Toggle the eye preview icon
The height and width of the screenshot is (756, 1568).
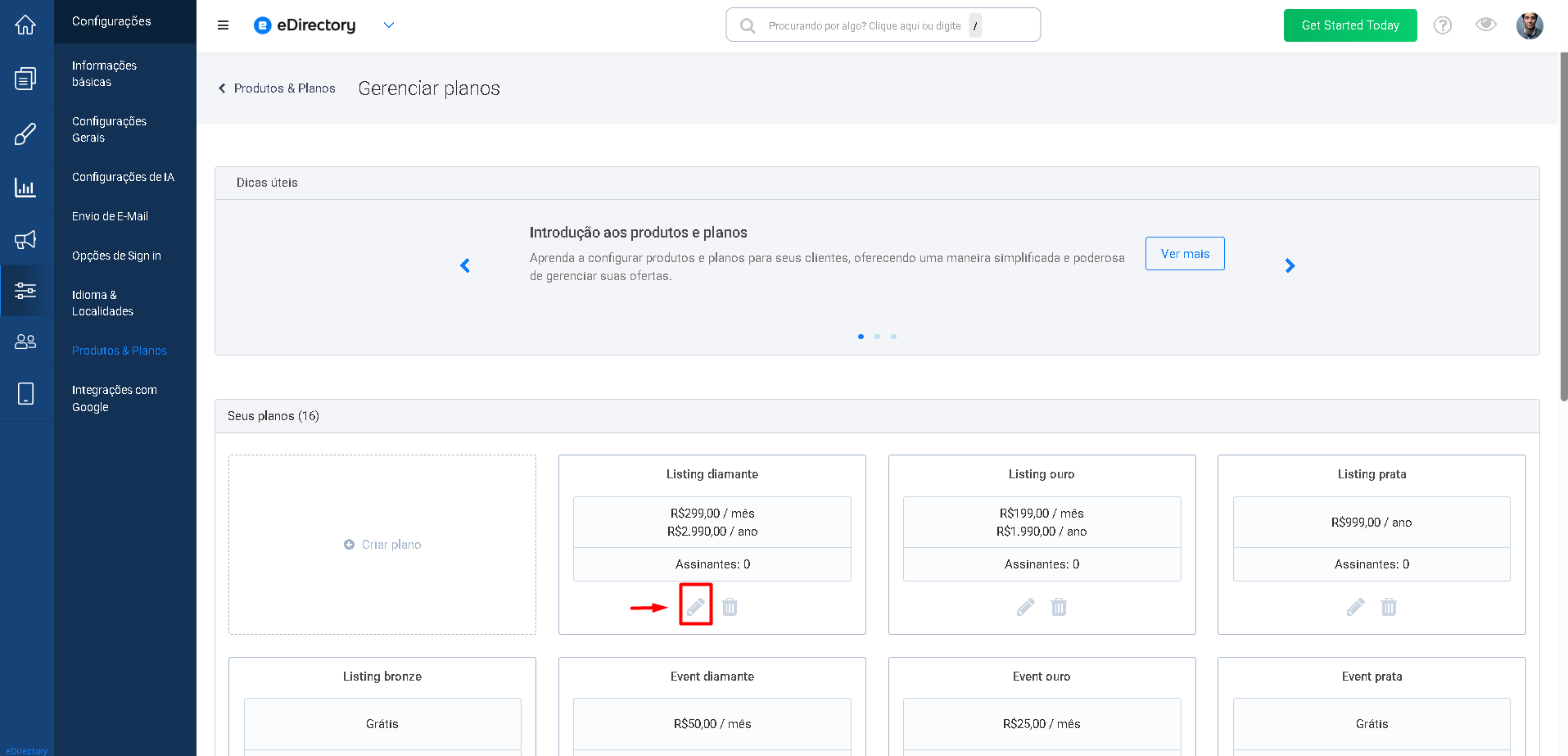[1486, 25]
